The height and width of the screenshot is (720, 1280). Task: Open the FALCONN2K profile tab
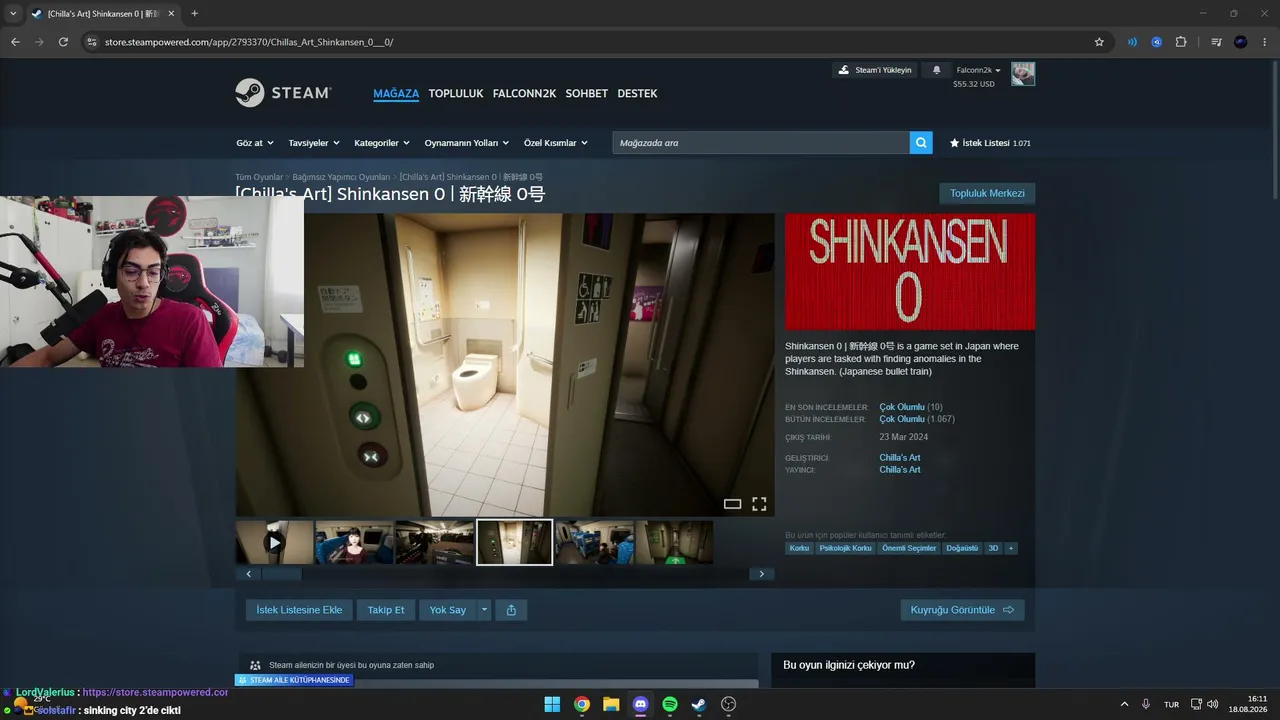(524, 93)
